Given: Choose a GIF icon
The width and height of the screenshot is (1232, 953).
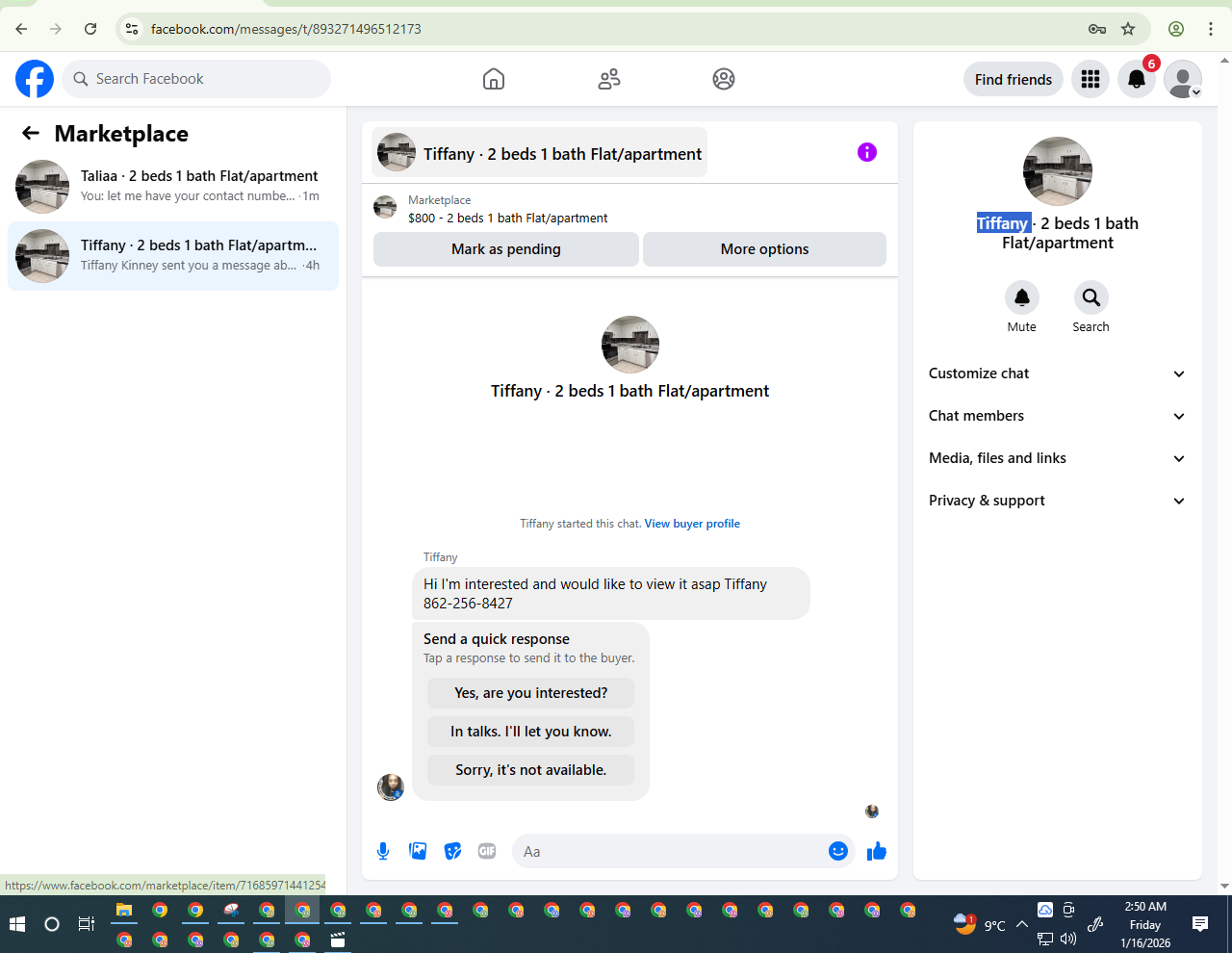Looking at the screenshot, I should coord(487,851).
